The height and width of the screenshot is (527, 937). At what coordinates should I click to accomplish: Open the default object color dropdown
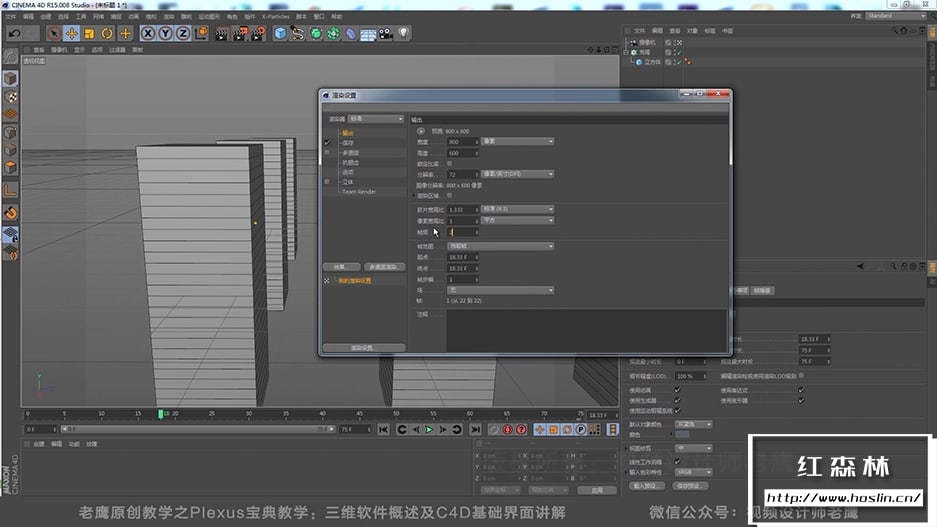click(x=694, y=424)
